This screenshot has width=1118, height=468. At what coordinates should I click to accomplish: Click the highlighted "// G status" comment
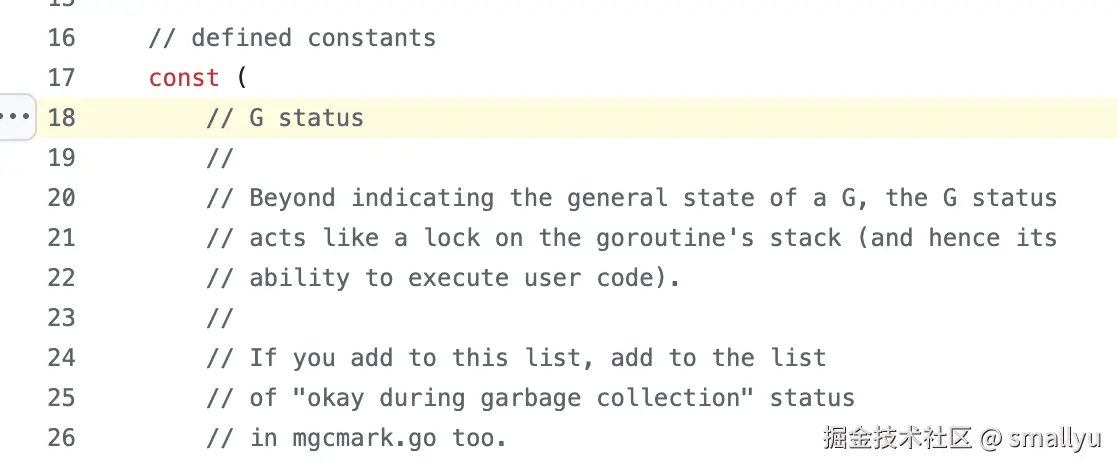pos(285,118)
